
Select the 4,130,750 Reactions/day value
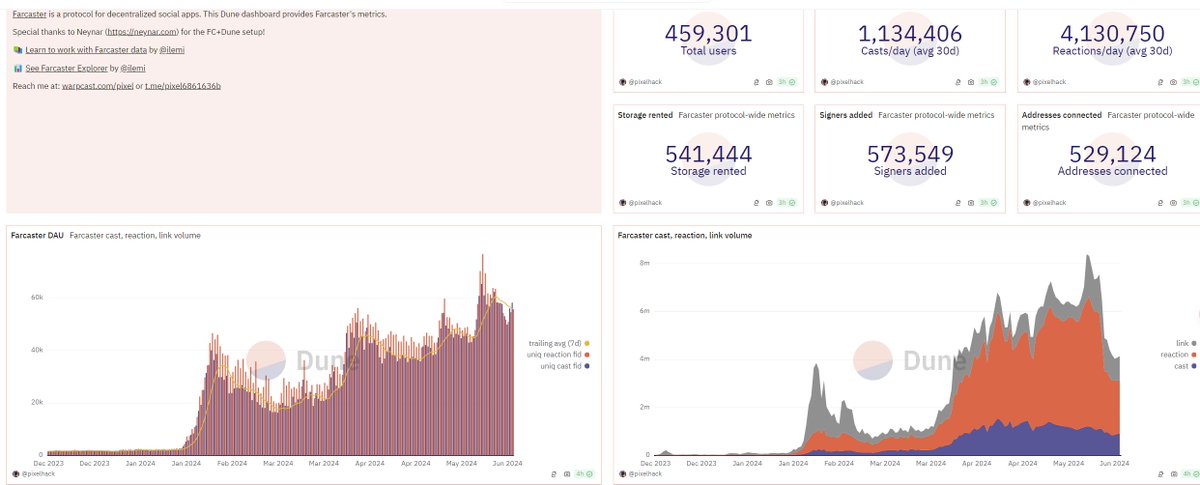tap(1113, 33)
